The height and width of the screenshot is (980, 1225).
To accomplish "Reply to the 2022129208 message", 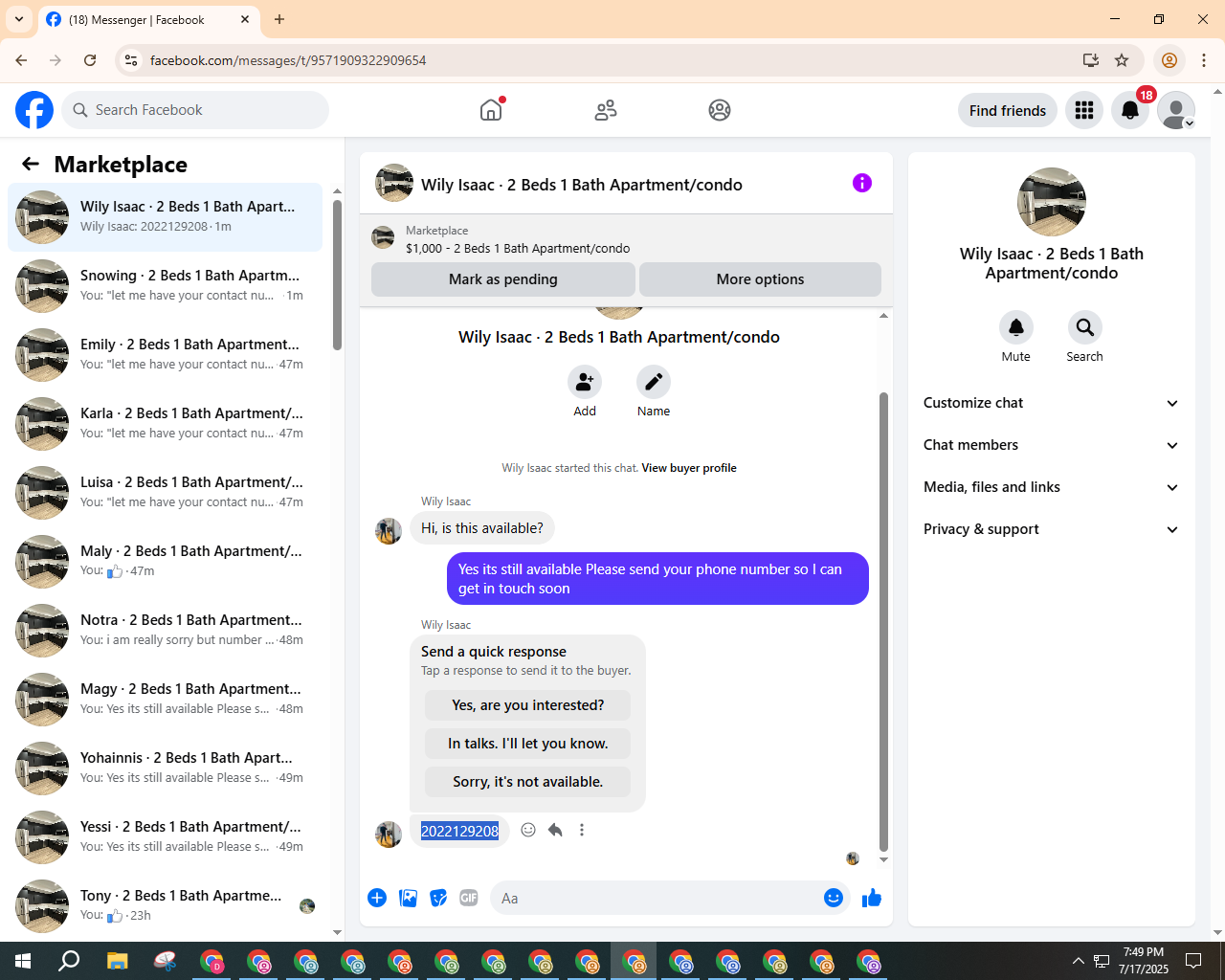I will pyautogui.click(x=555, y=830).
